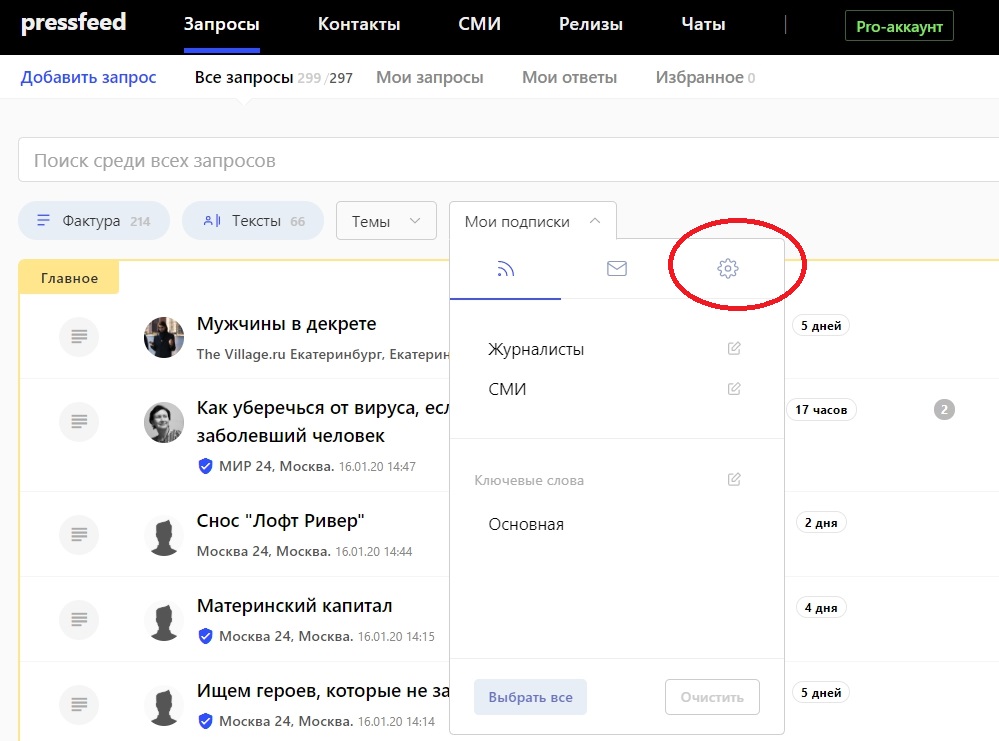Open subscription settings gear icon
The width and height of the screenshot is (999, 741).
pos(727,269)
